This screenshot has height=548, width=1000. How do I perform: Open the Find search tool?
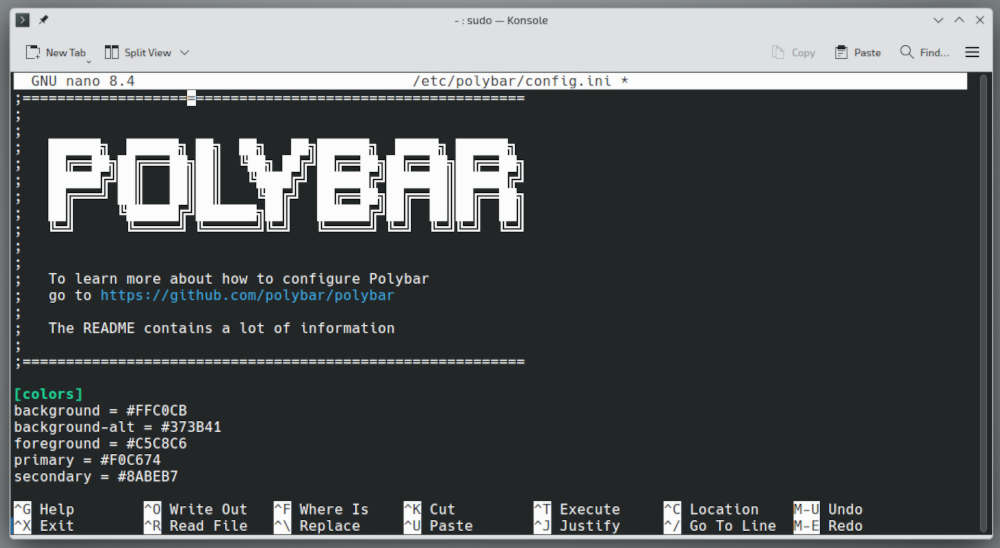click(924, 53)
